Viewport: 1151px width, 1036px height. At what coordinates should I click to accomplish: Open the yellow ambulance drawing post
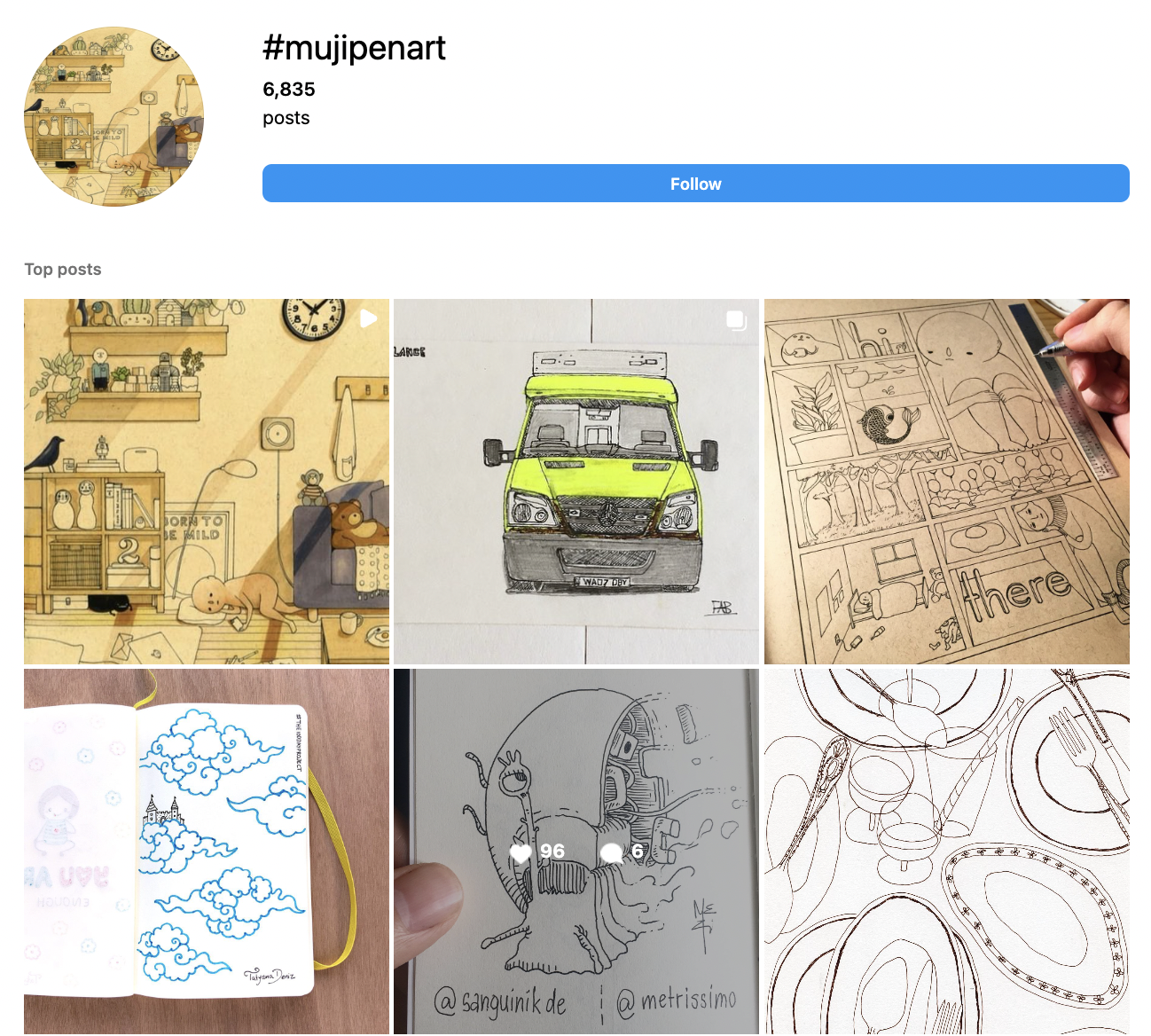tap(576, 482)
